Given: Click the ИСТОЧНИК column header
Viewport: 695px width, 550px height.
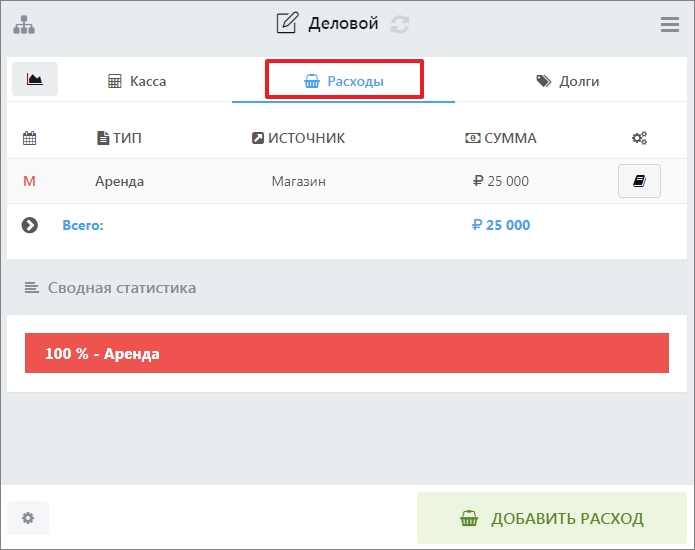Looking at the screenshot, I should tap(298, 138).
